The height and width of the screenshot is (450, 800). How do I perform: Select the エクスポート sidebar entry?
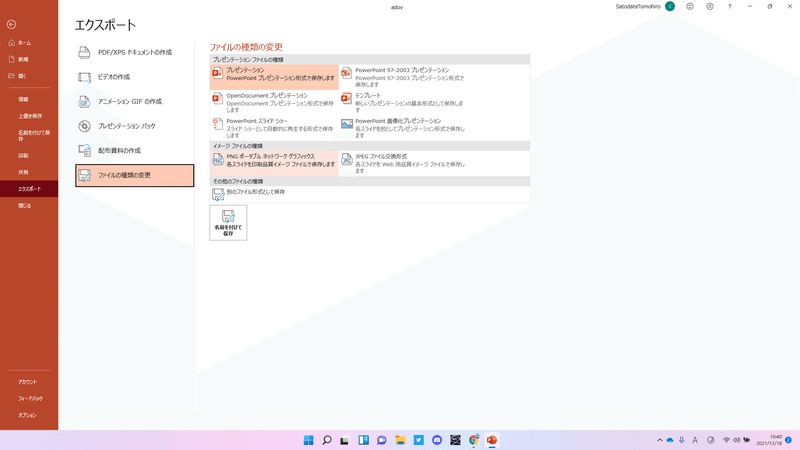[x=29, y=189]
